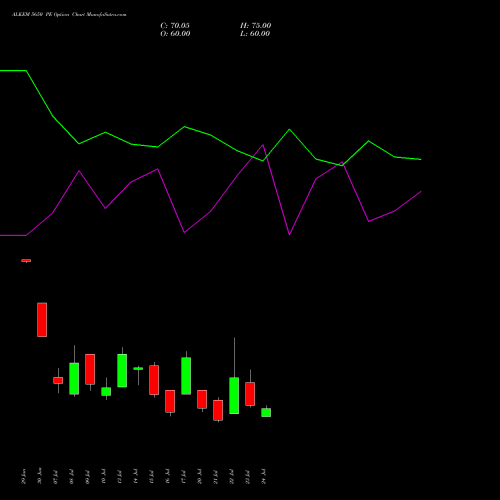Click the tall red candle for 30 Jun

click(42, 320)
